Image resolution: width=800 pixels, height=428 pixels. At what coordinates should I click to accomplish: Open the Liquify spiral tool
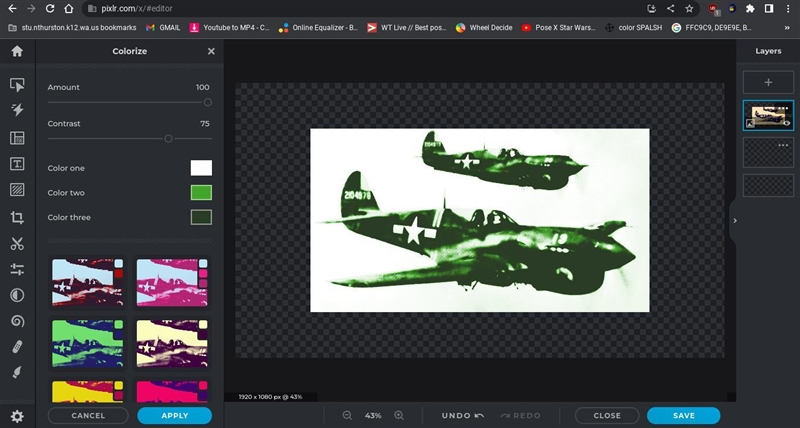point(17,321)
